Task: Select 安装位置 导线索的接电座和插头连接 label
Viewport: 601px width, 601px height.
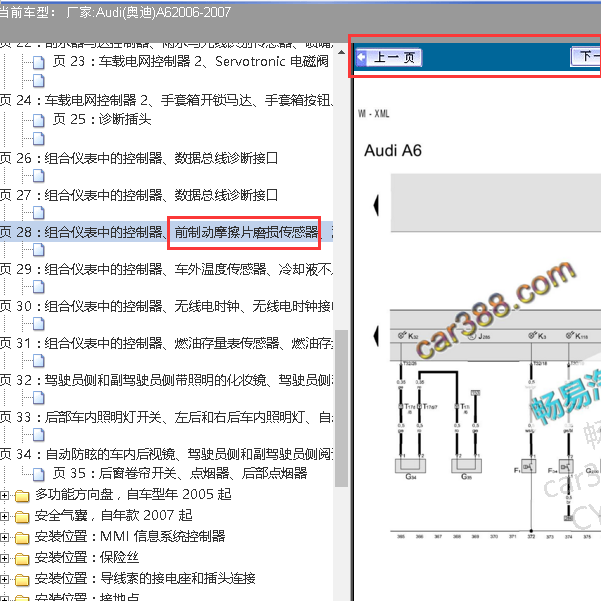Action: coord(145,578)
